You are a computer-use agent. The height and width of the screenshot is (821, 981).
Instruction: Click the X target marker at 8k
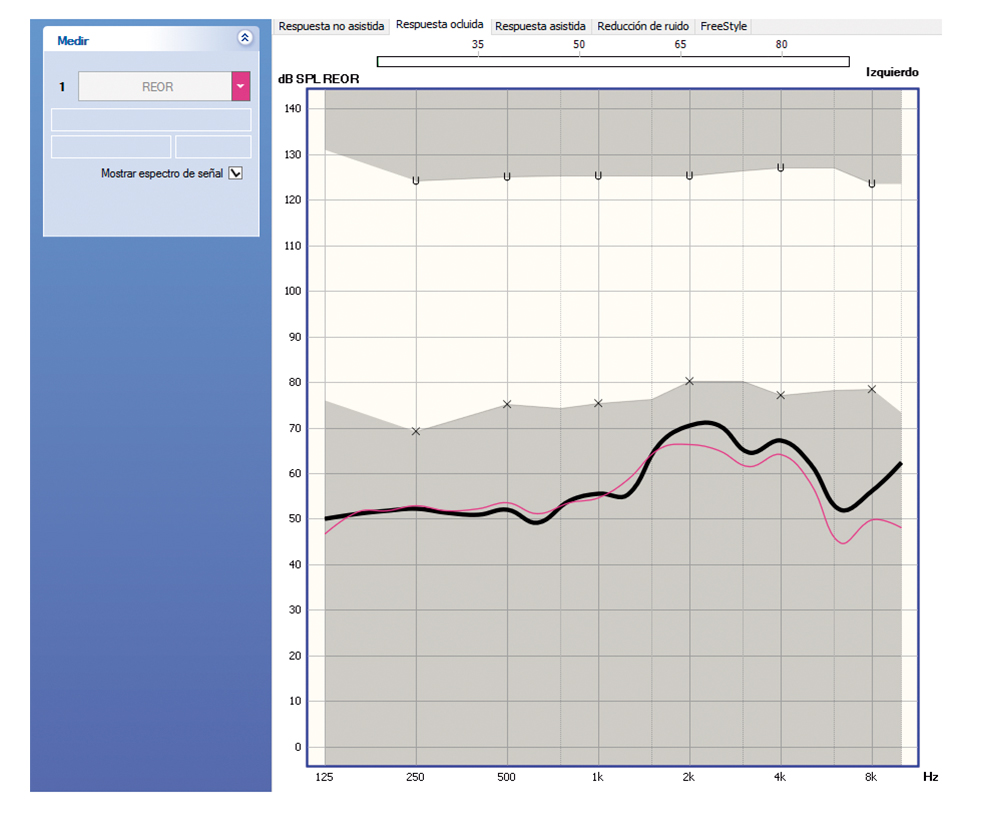pyautogui.click(x=872, y=389)
